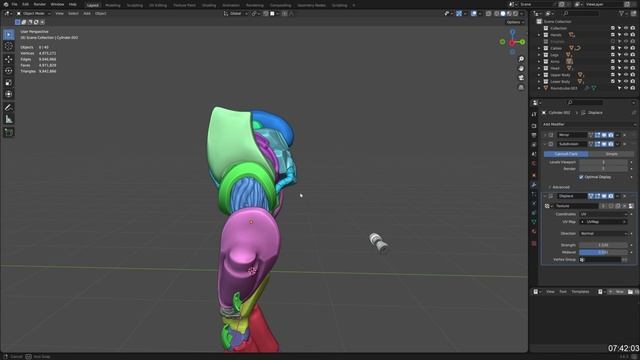Select the Simple subdivision type button
Image resolution: width=640 pixels, height=360 pixels.
[611, 154]
